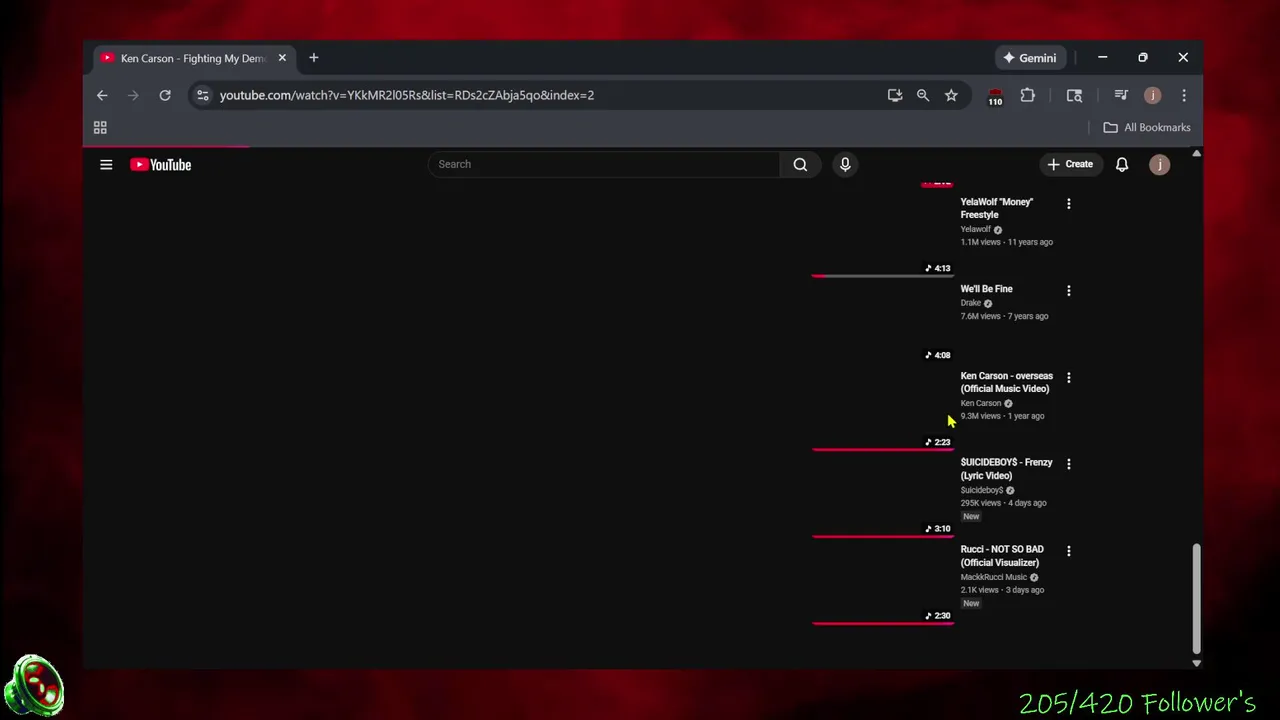Start voice search with the microphone icon
1280x720 pixels.
[x=845, y=164]
